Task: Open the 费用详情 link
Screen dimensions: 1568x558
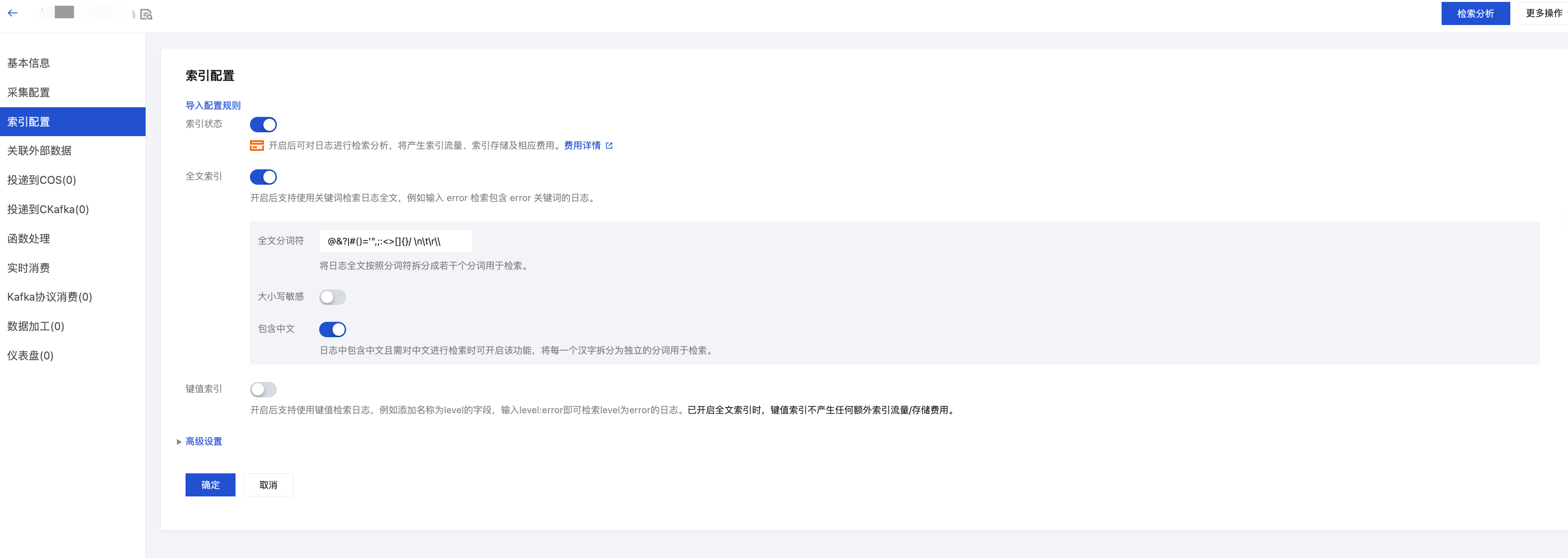Action: 582,146
